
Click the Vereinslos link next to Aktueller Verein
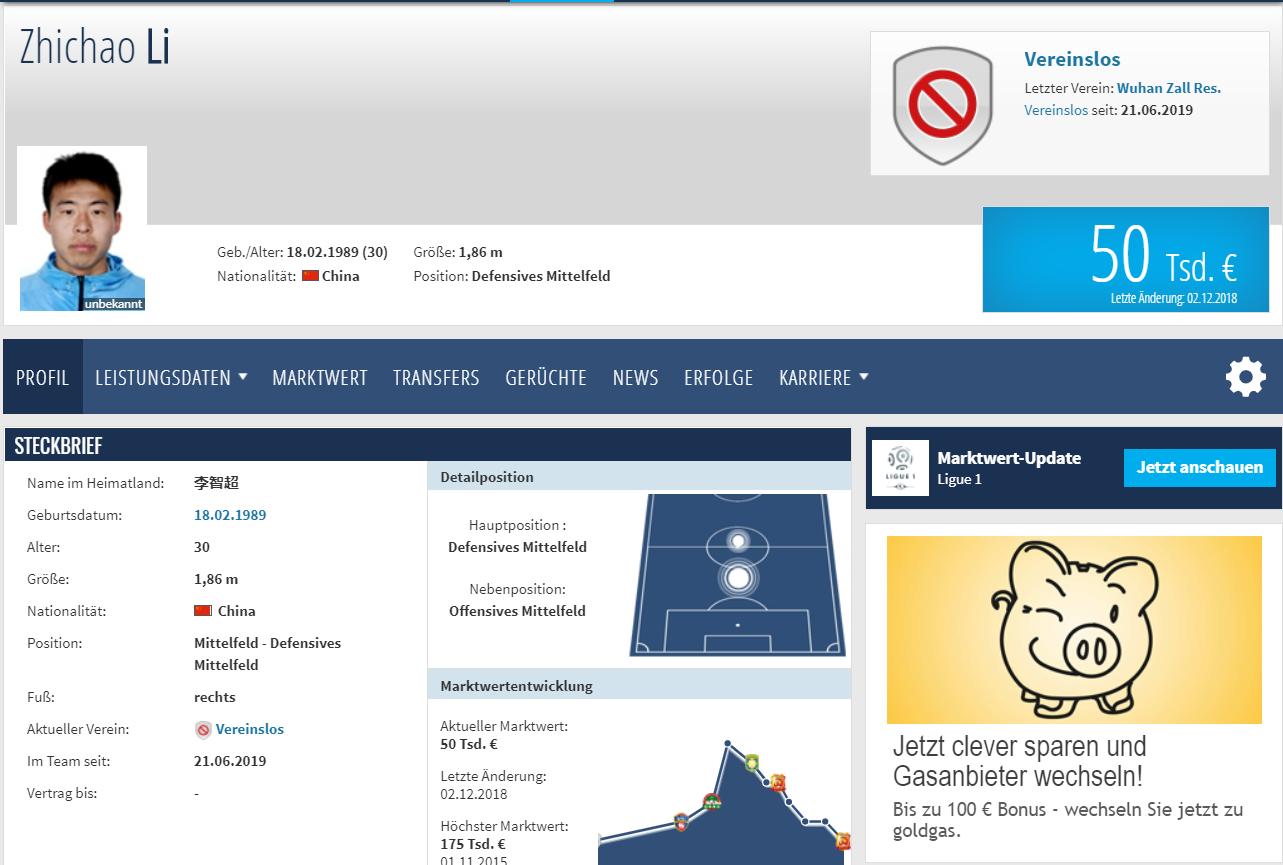pyautogui.click(x=250, y=729)
